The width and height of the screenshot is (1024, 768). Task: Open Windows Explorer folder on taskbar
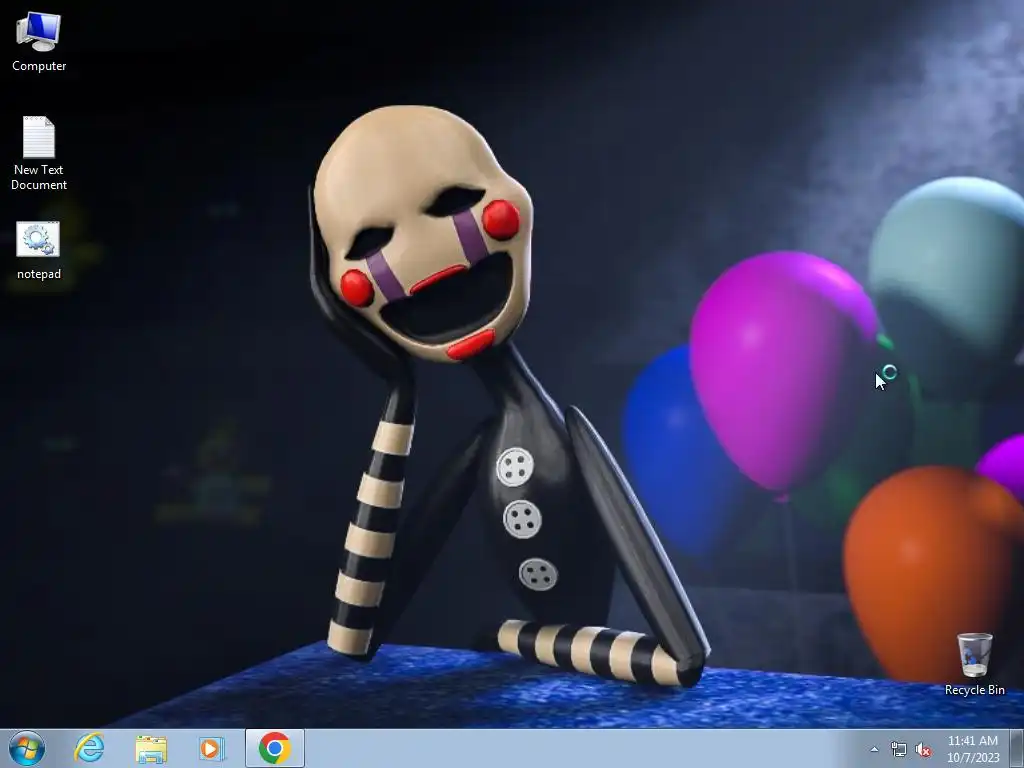pos(151,749)
